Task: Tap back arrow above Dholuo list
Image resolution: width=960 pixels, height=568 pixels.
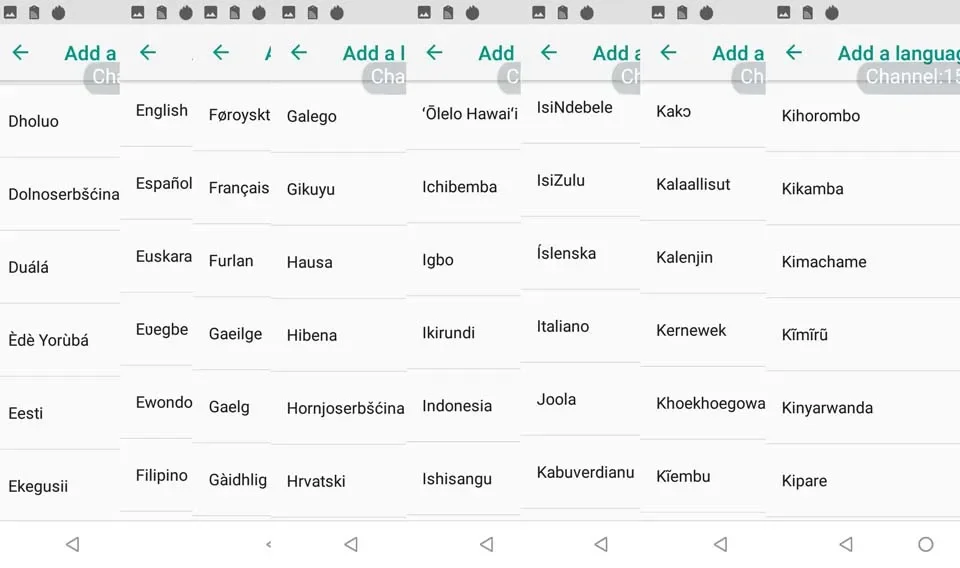Action: pos(20,53)
